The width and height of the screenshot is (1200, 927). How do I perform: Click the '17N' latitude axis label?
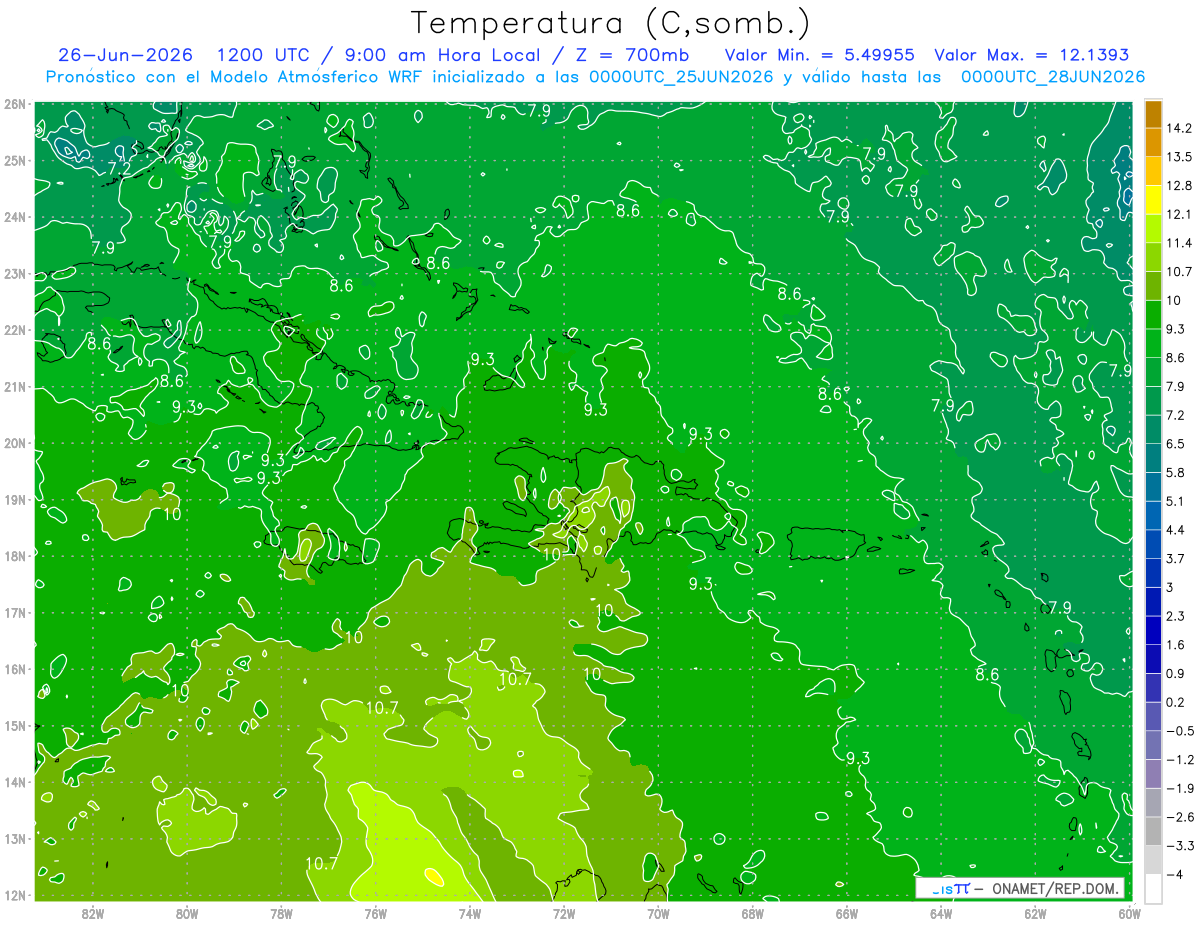tap(14, 612)
